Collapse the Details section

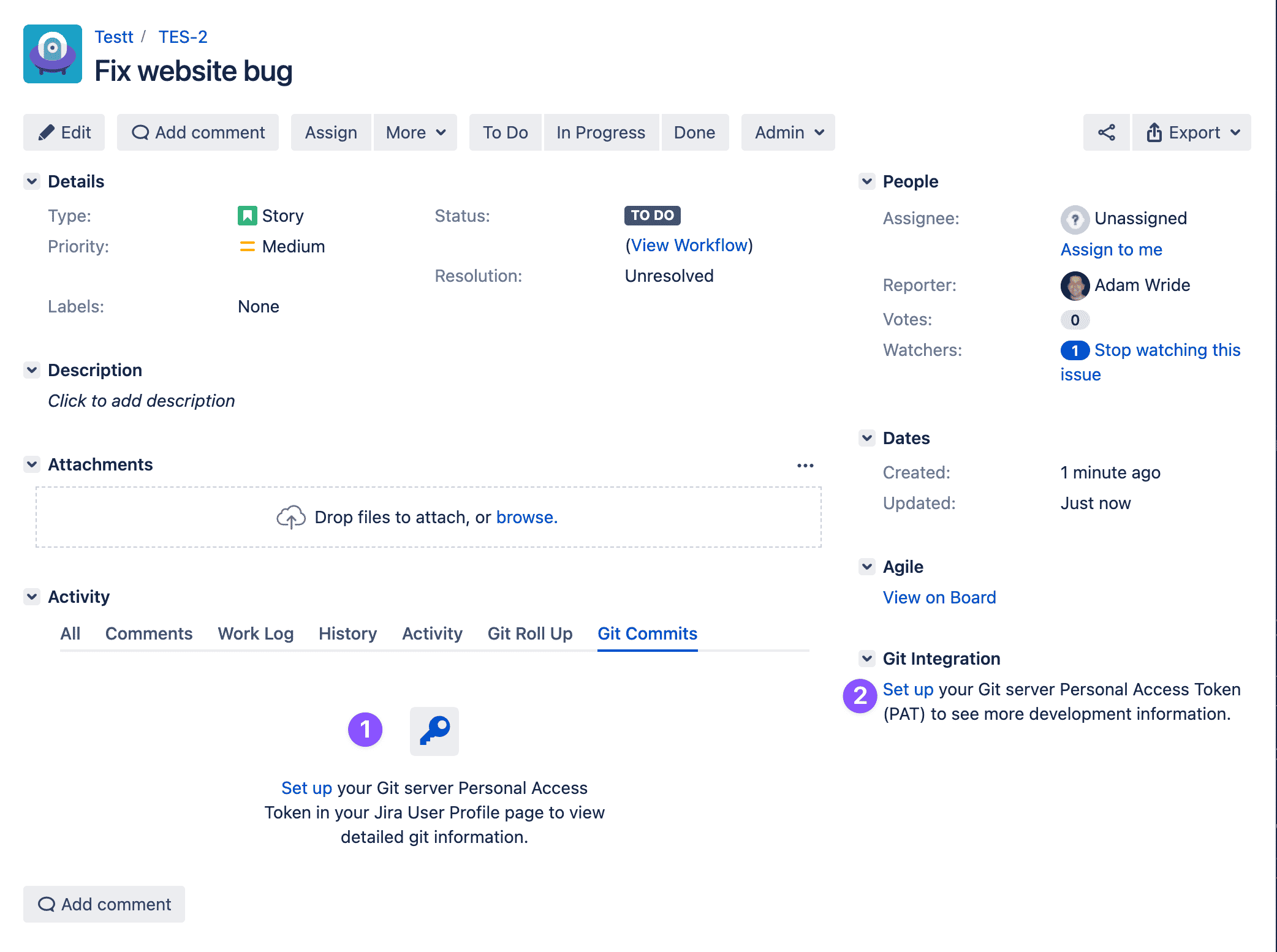pos(32,181)
